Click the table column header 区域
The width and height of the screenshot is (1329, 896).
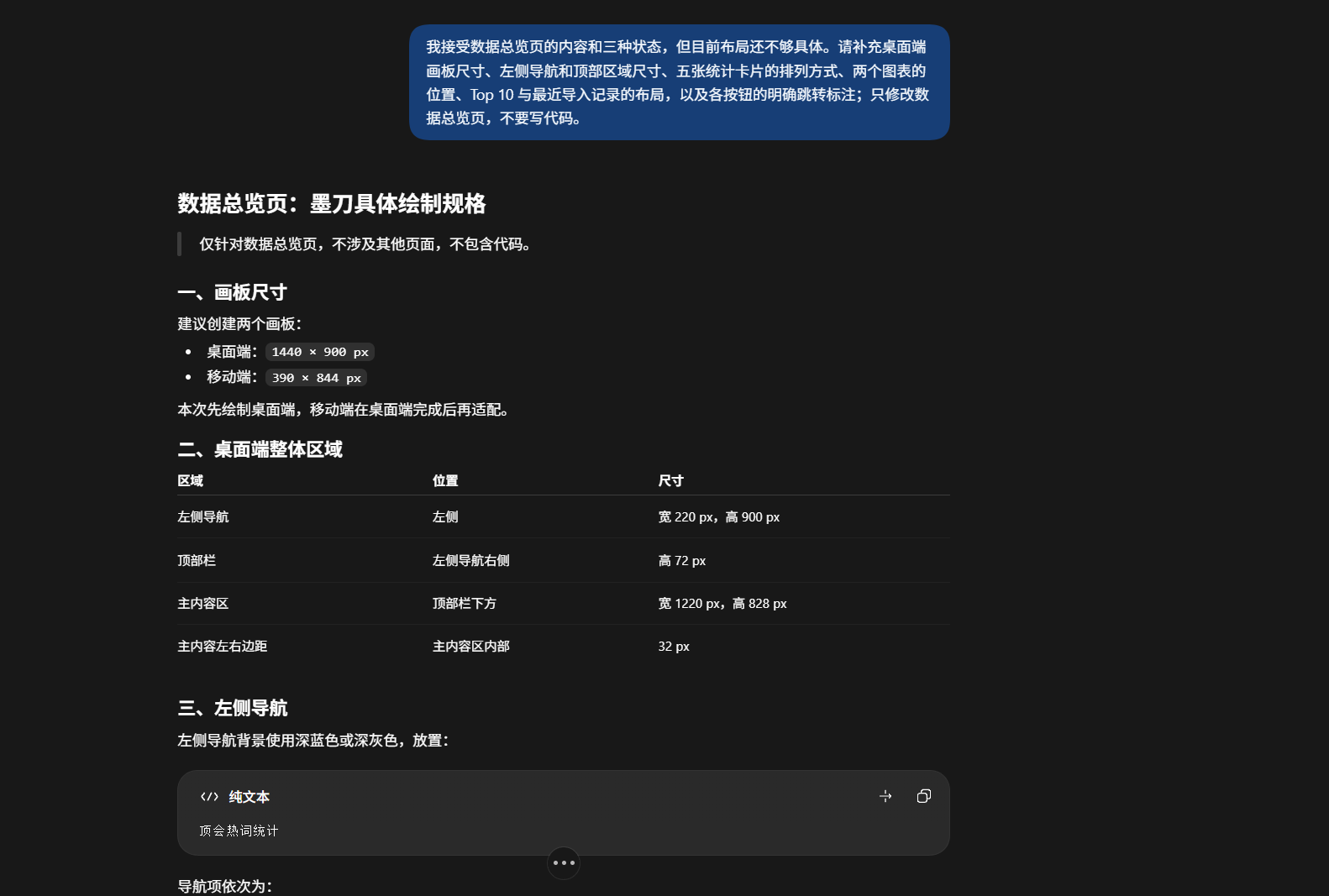point(190,481)
